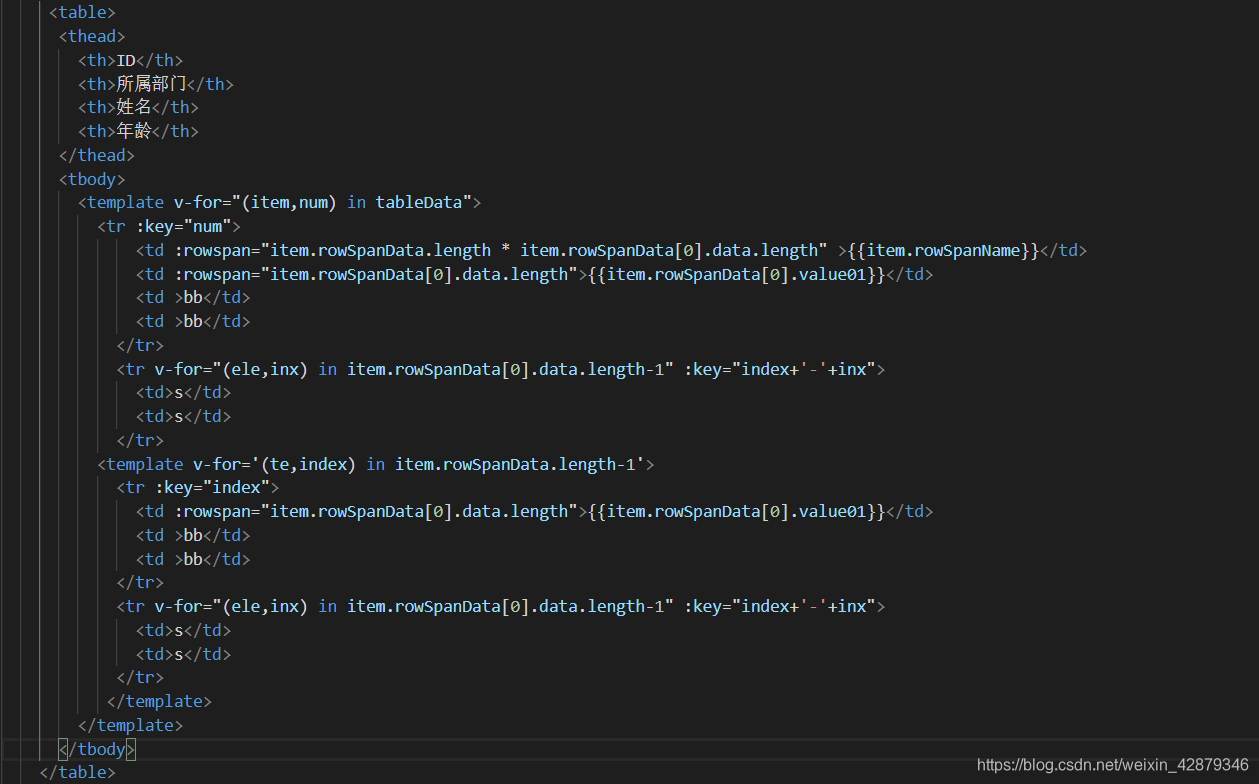
Task: Click the header text 年龄
Action: coord(134,131)
